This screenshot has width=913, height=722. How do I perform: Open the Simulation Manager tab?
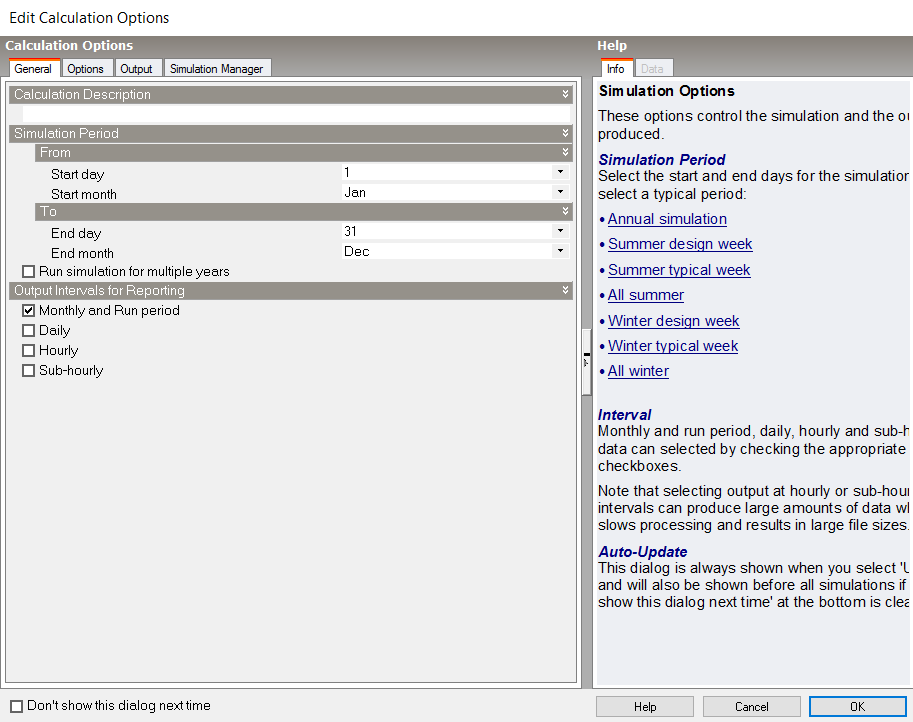tap(217, 69)
